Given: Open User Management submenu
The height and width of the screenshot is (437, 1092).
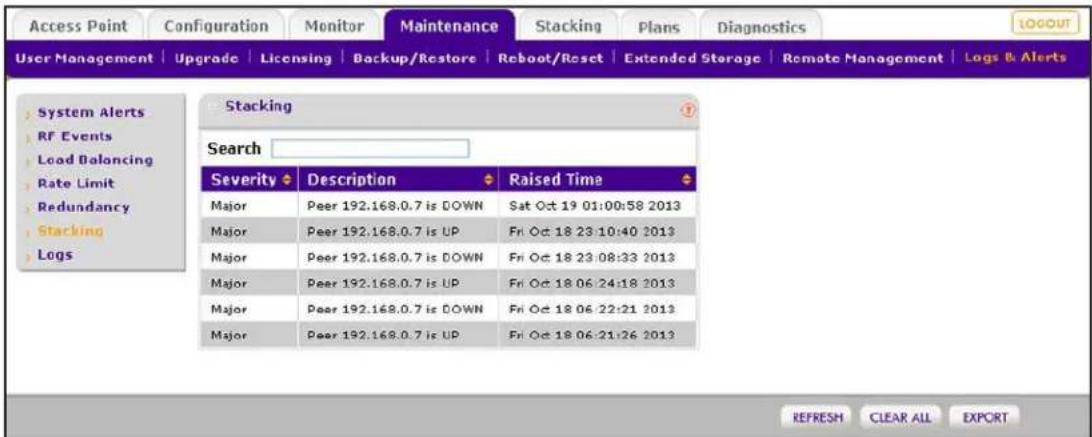Looking at the screenshot, I should click(x=86, y=56).
